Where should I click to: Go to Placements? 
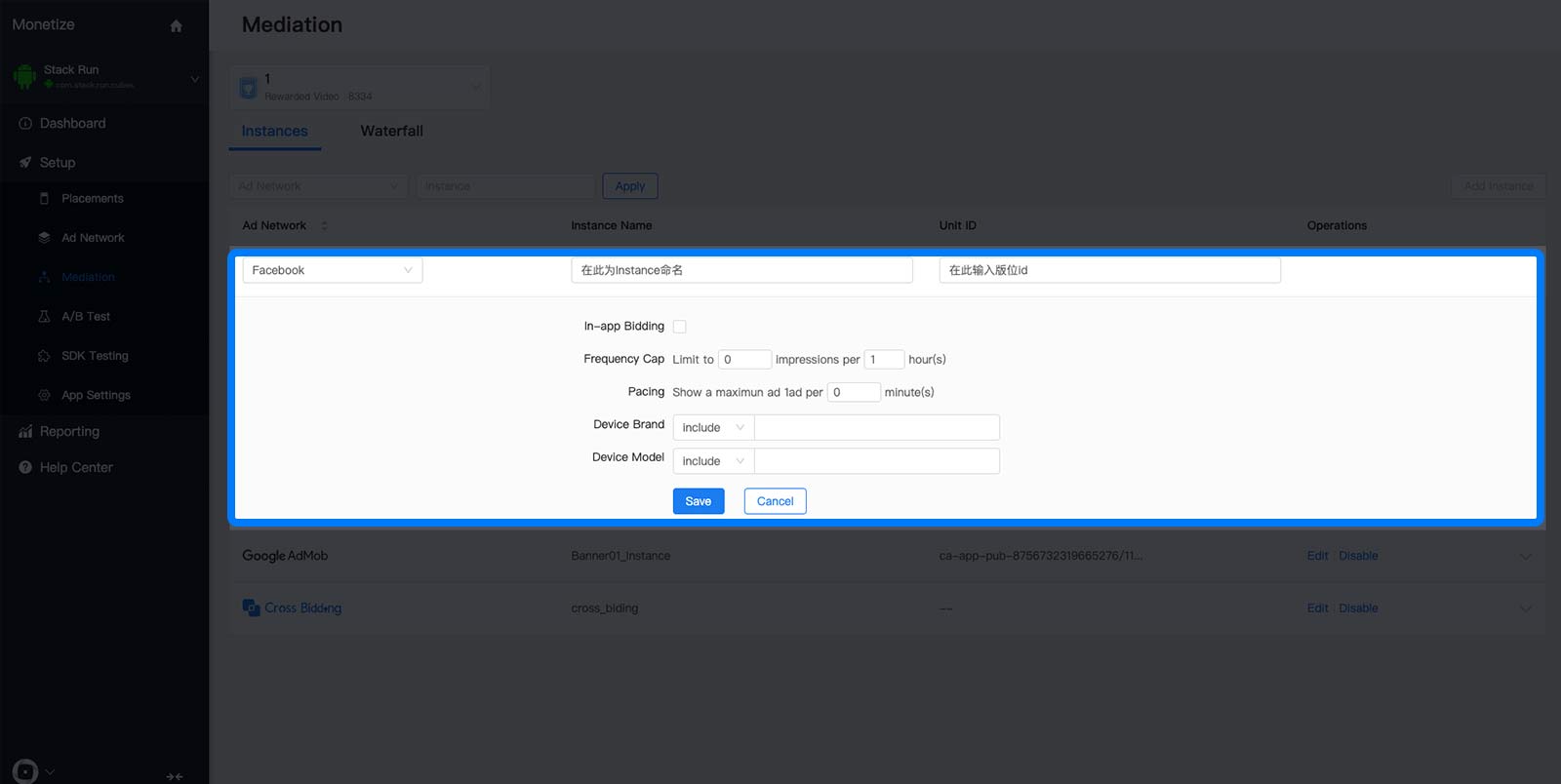pyautogui.click(x=93, y=198)
